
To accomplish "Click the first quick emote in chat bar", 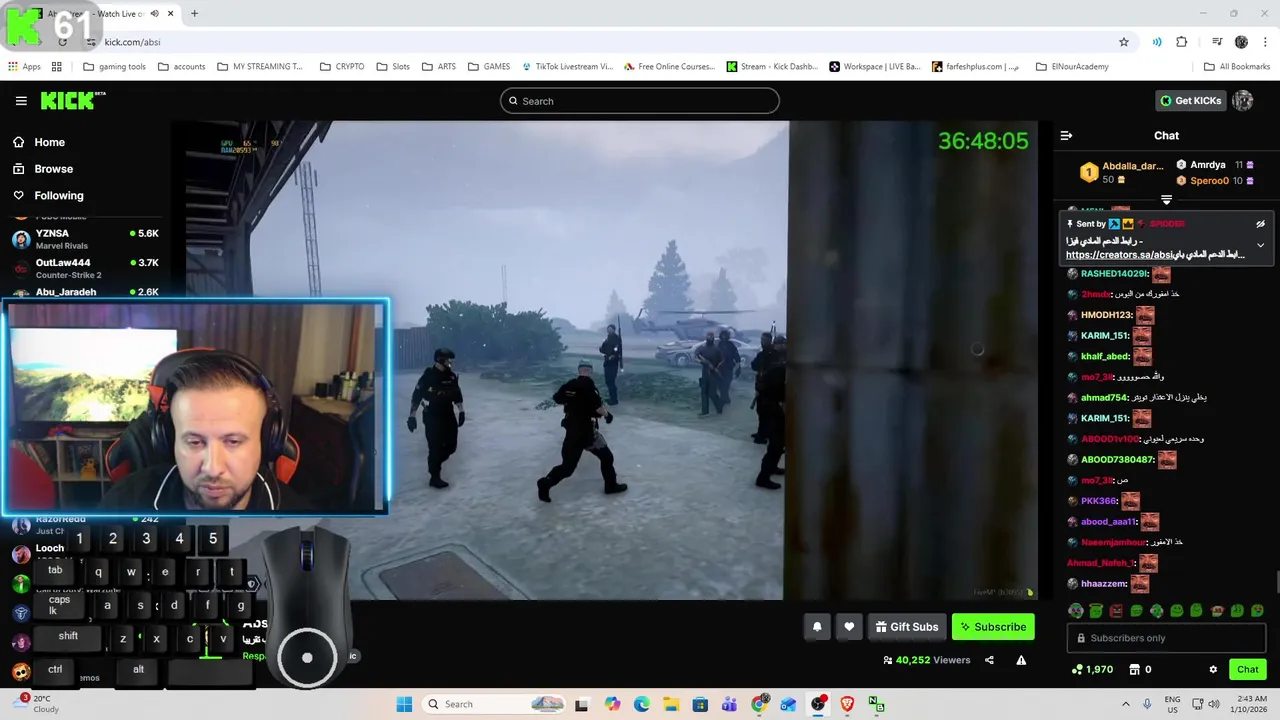I will tap(1076, 611).
